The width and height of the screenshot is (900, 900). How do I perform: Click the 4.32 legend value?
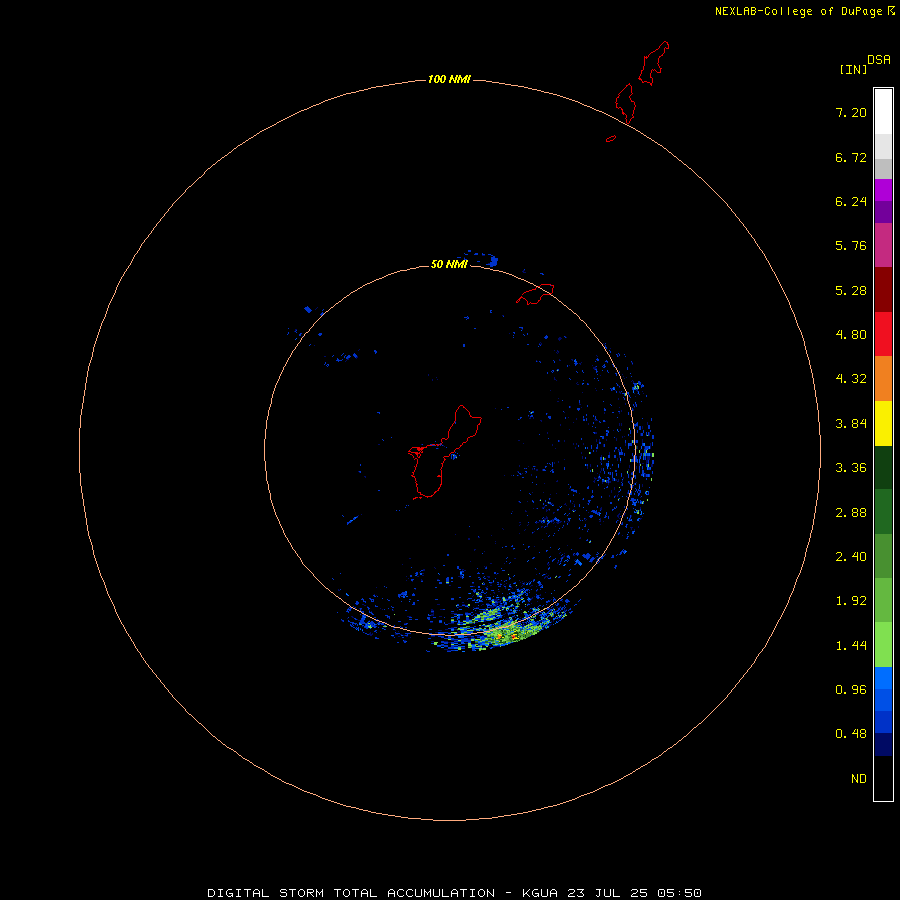pyautogui.click(x=851, y=378)
